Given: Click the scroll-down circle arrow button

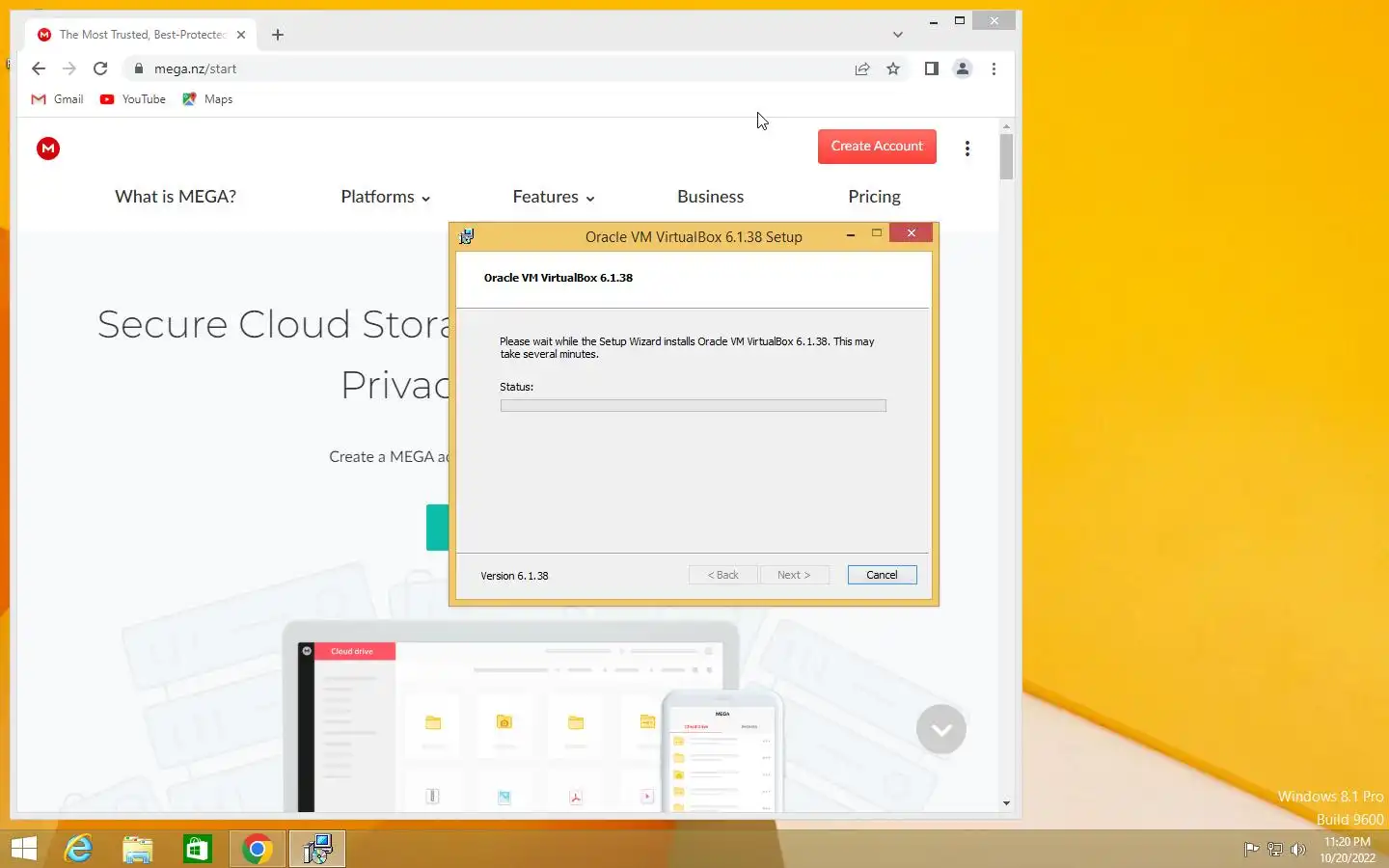Looking at the screenshot, I should click(941, 729).
